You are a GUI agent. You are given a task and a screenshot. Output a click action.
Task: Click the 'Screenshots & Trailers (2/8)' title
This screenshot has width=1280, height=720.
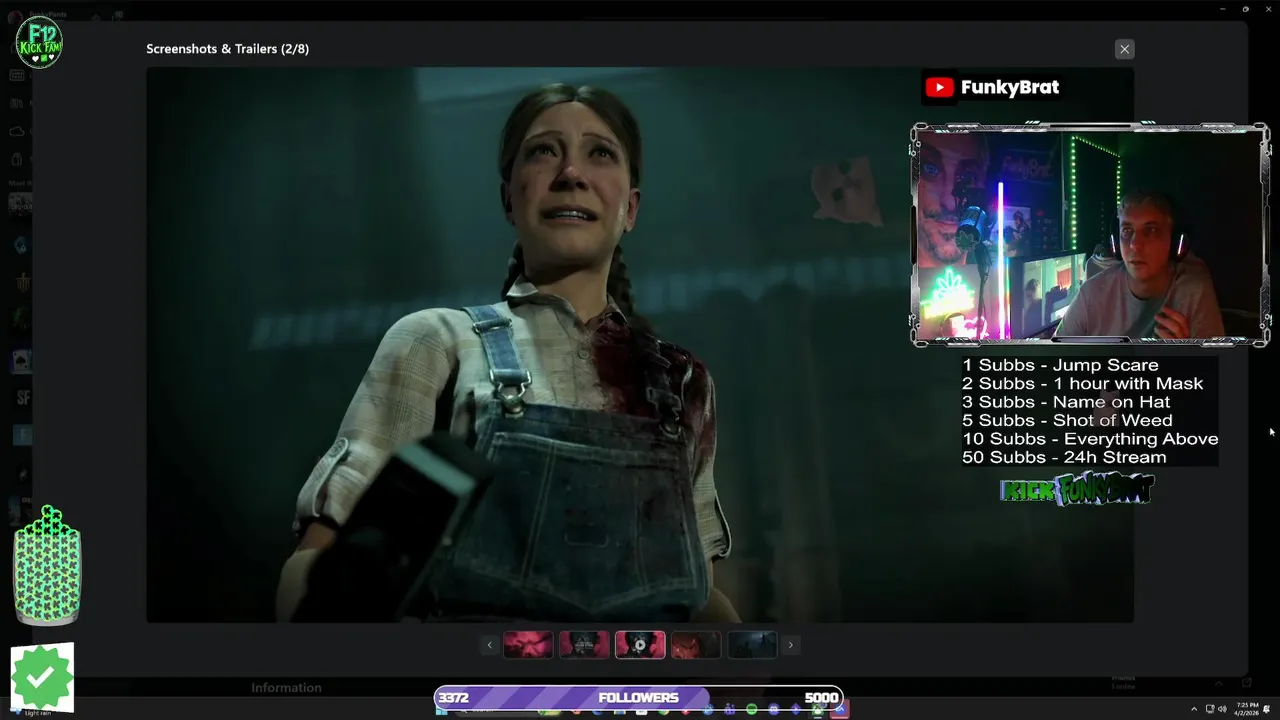[x=227, y=49]
